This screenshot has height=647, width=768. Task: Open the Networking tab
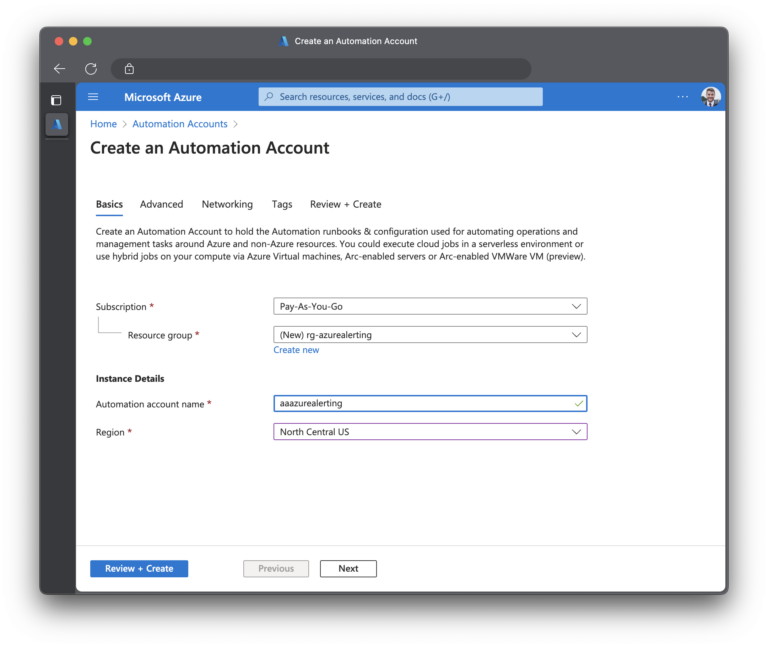227,204
